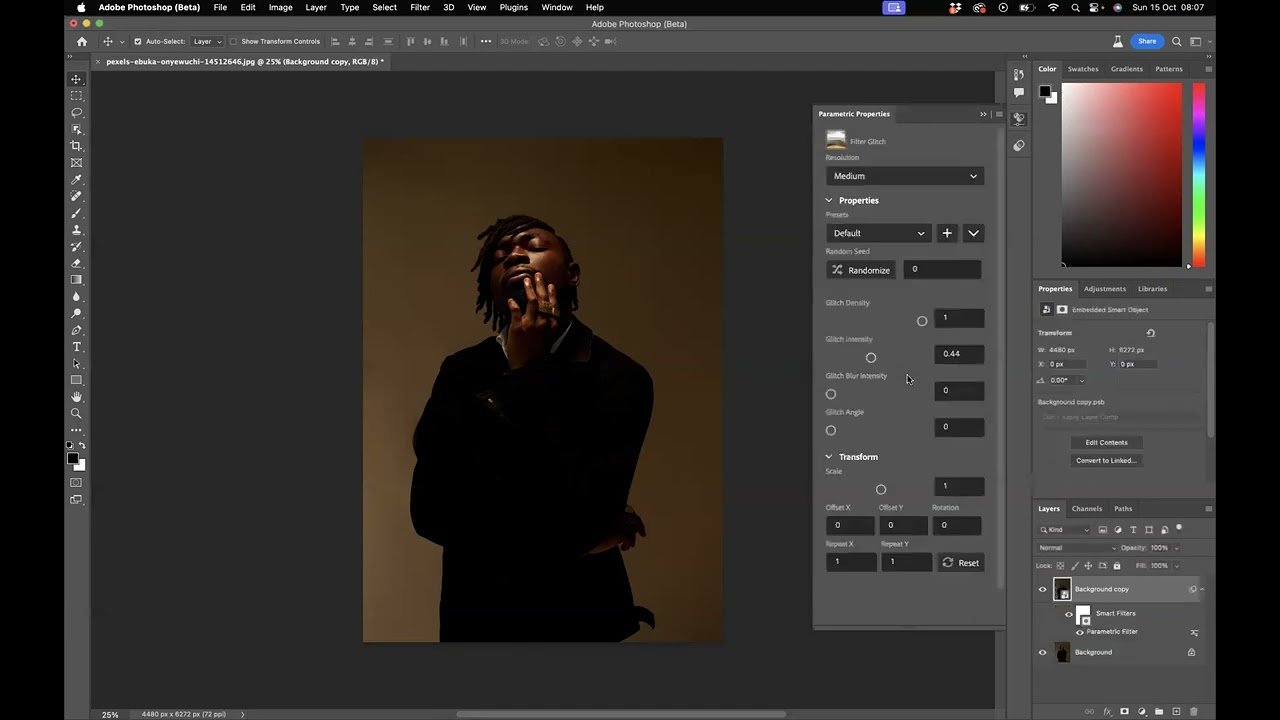Select the Crop tool

76,146
